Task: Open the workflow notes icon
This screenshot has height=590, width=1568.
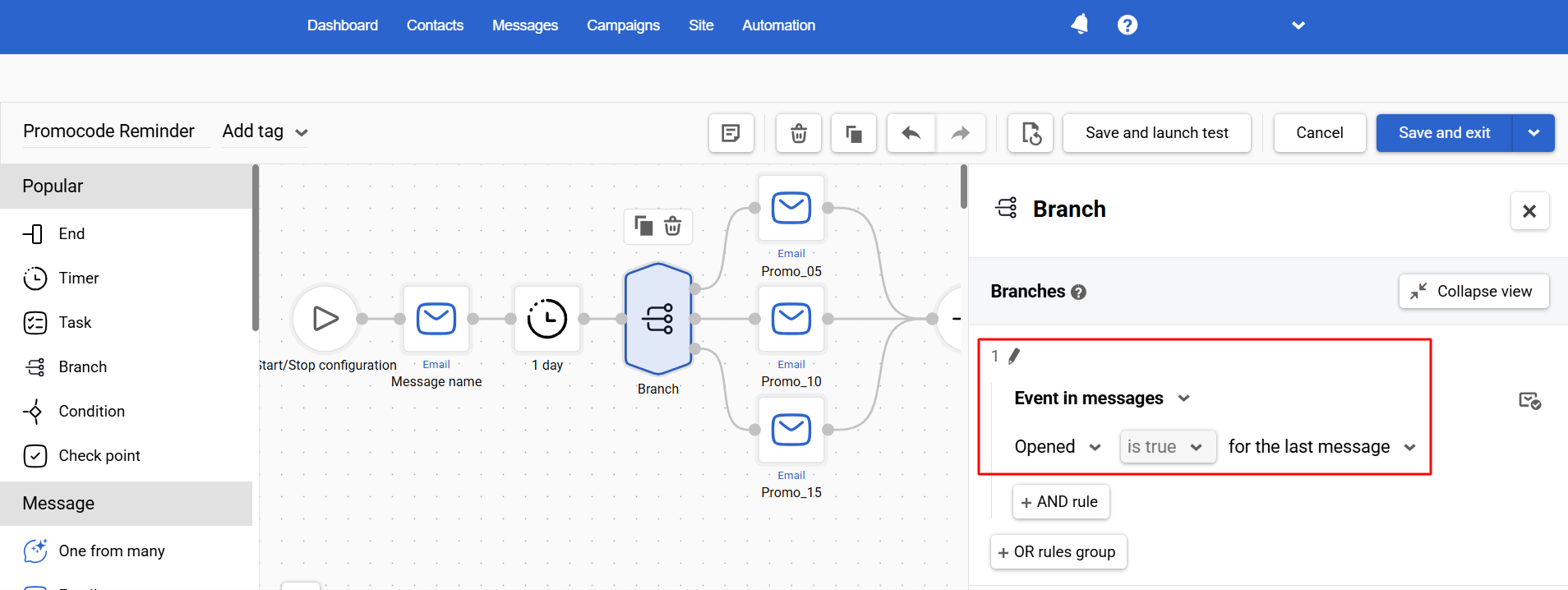Action: 731,133
